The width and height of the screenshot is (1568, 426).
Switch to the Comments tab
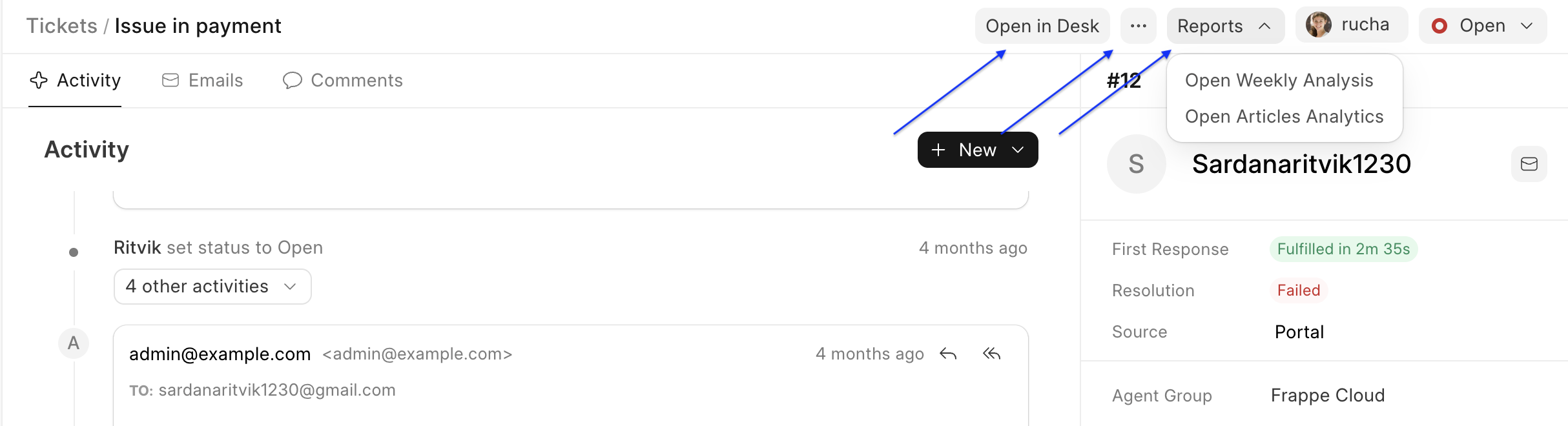pyautogui.click(x=342, y=80)
